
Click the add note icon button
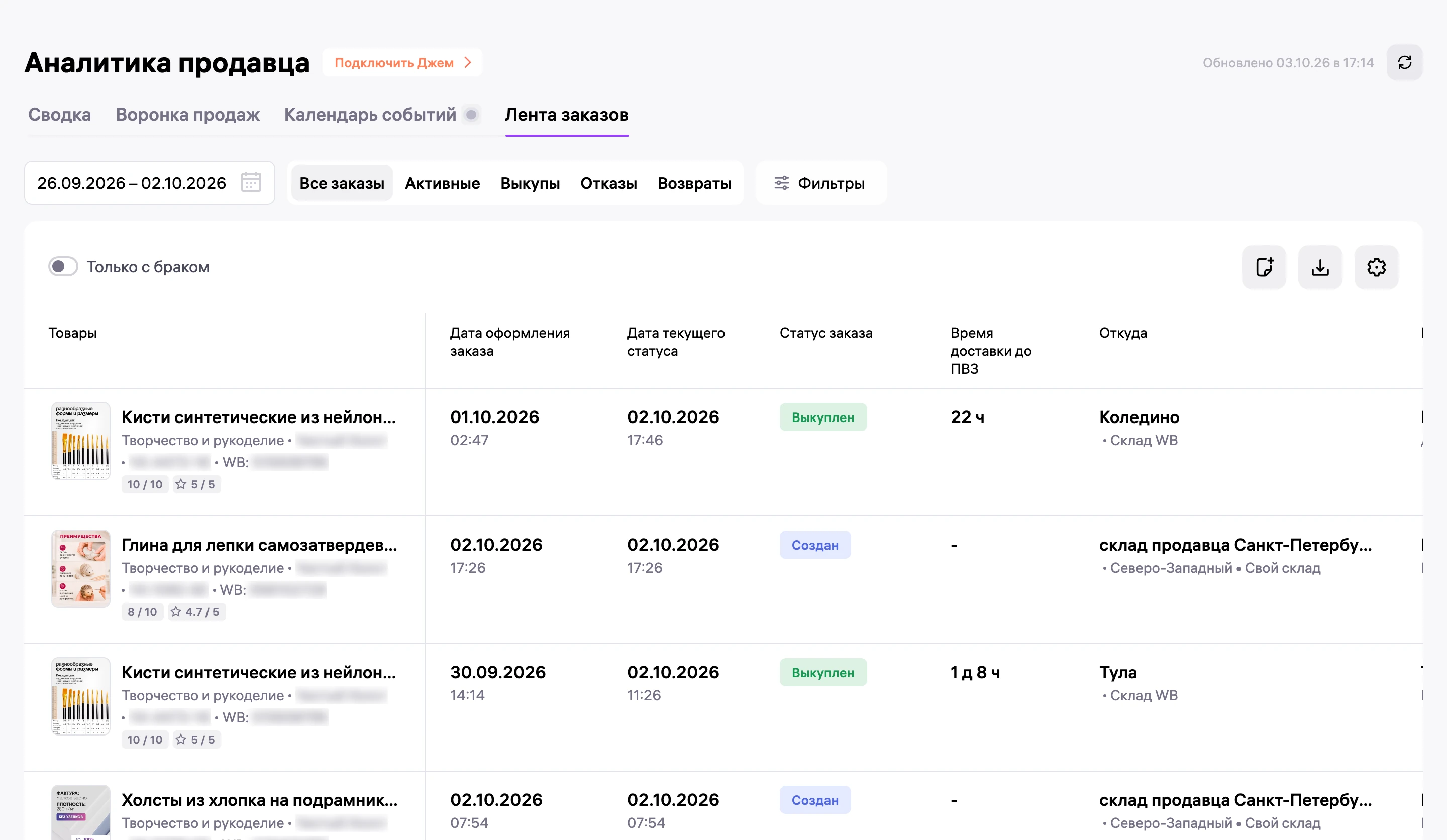click(x=1264, y=267)
